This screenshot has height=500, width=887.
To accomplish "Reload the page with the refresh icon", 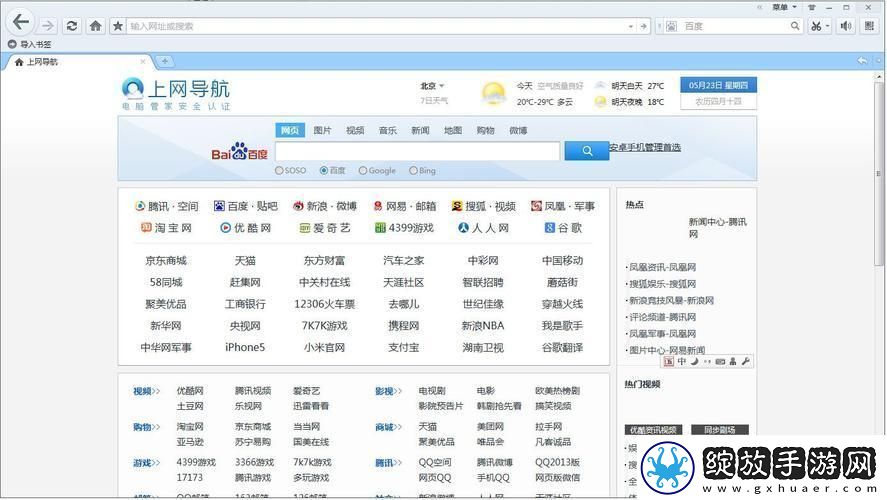I will click(72, 26).
